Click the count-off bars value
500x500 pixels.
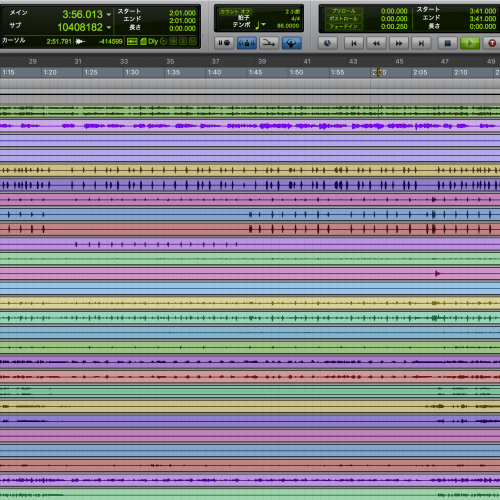pyautogui.click(x=293, y=12)
